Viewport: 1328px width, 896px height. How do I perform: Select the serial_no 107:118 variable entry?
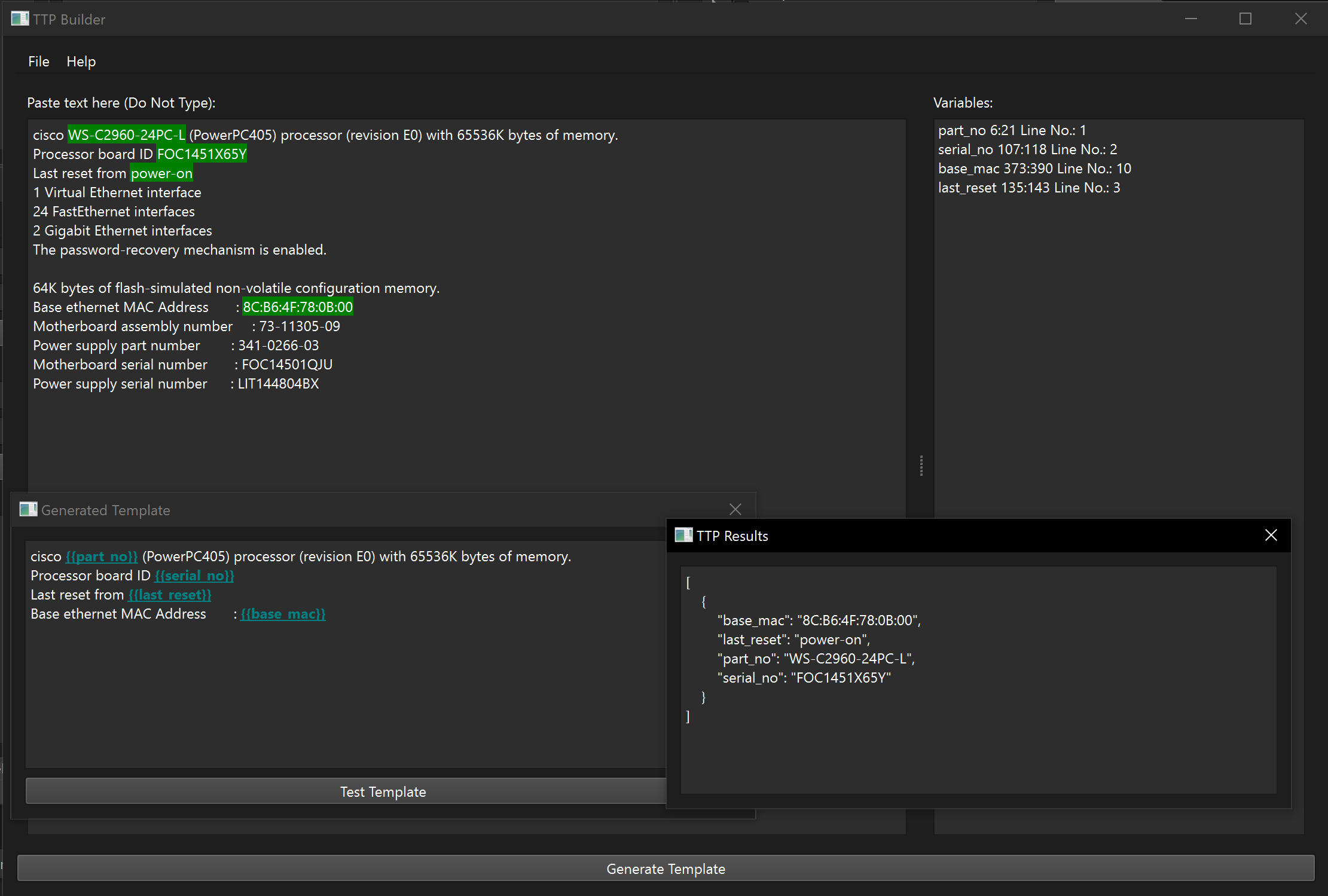(x=1027, y=149)
